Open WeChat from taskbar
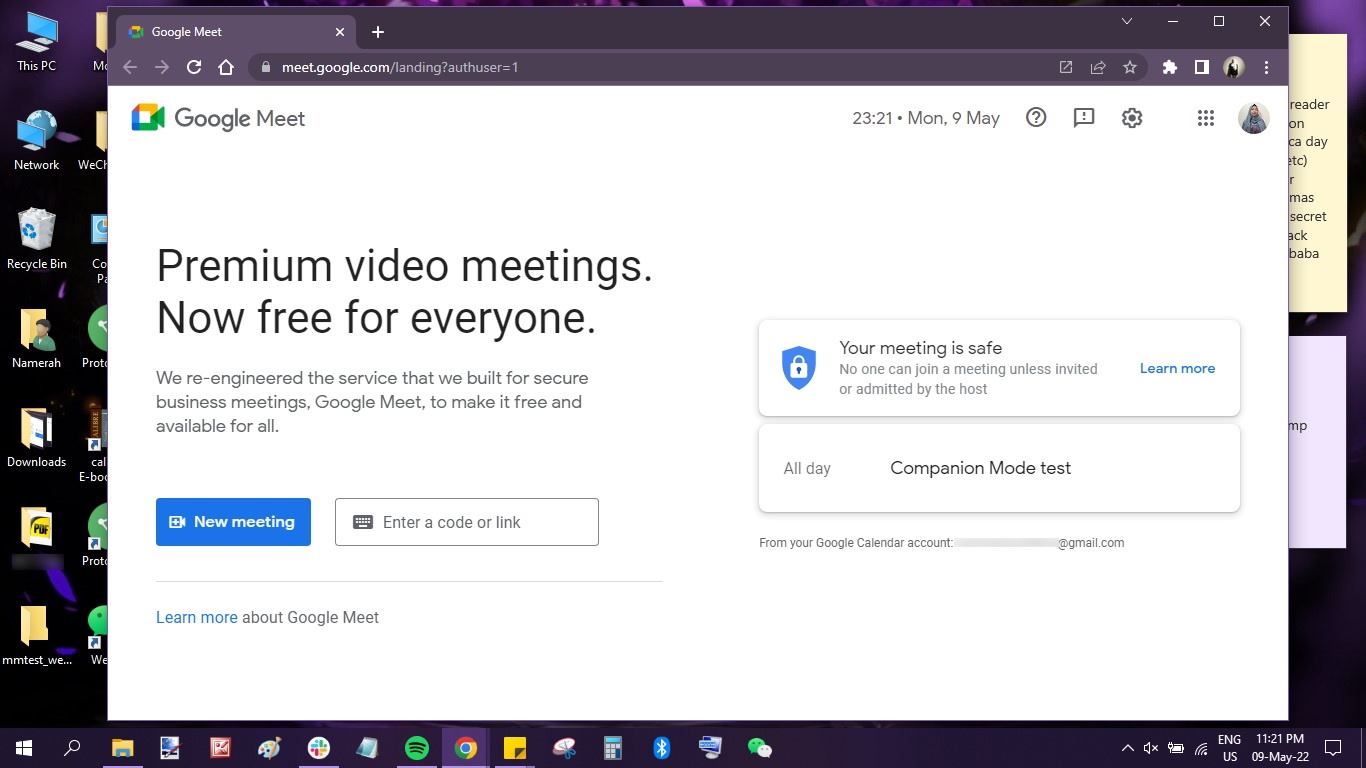1366x768 pixels. coord(759,747)
